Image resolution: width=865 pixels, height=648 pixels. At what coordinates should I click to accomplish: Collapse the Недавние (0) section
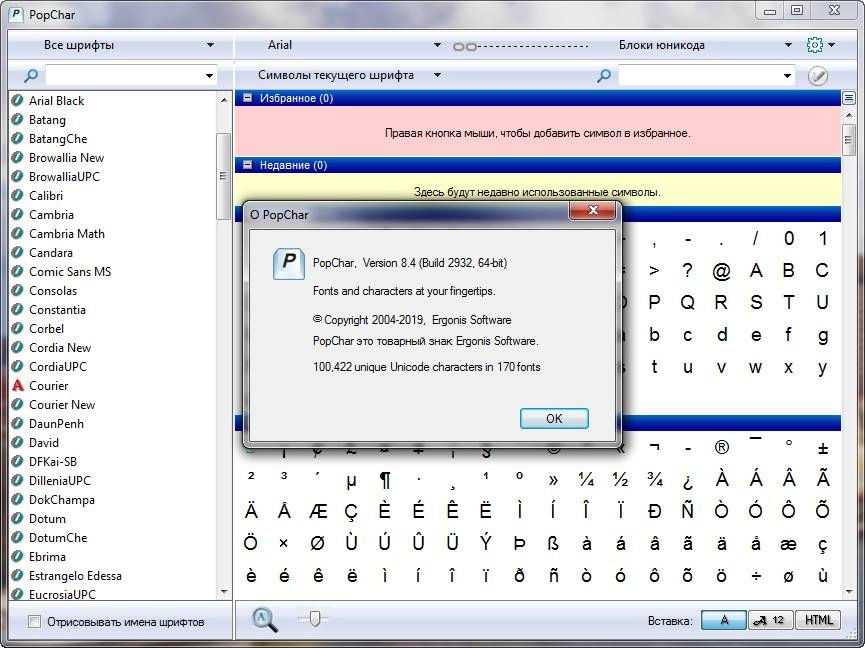(x=248, y=165)
